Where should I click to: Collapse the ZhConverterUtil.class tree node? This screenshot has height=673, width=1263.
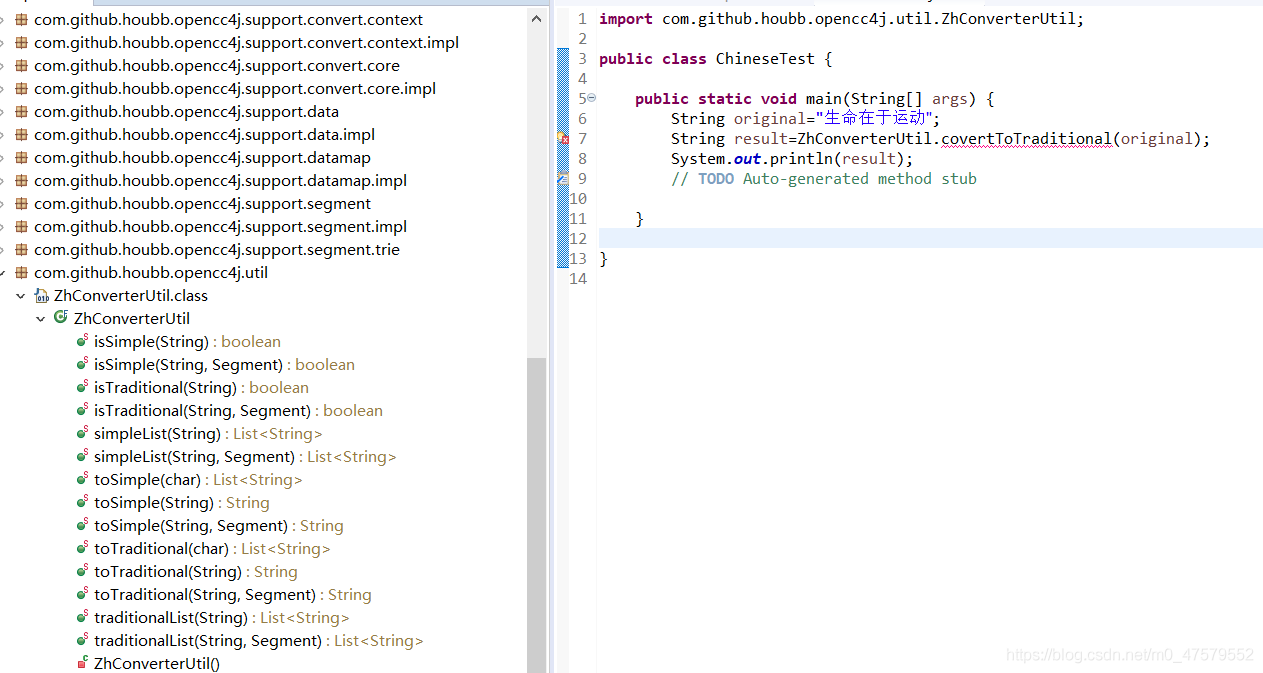tap(21, 296)
